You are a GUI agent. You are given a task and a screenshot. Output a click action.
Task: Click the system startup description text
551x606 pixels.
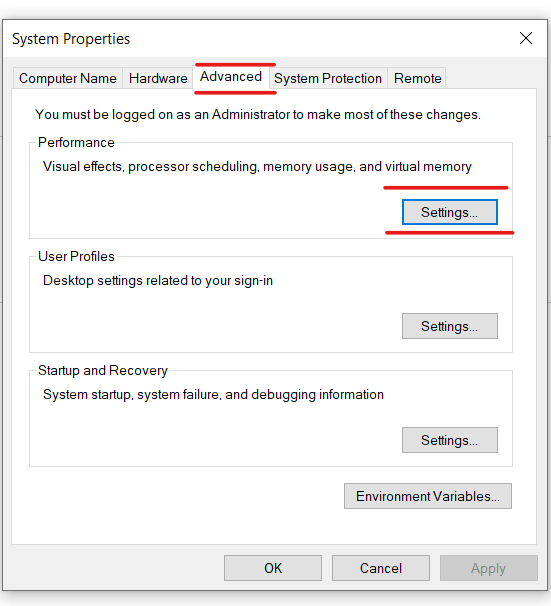click(213, 395)
